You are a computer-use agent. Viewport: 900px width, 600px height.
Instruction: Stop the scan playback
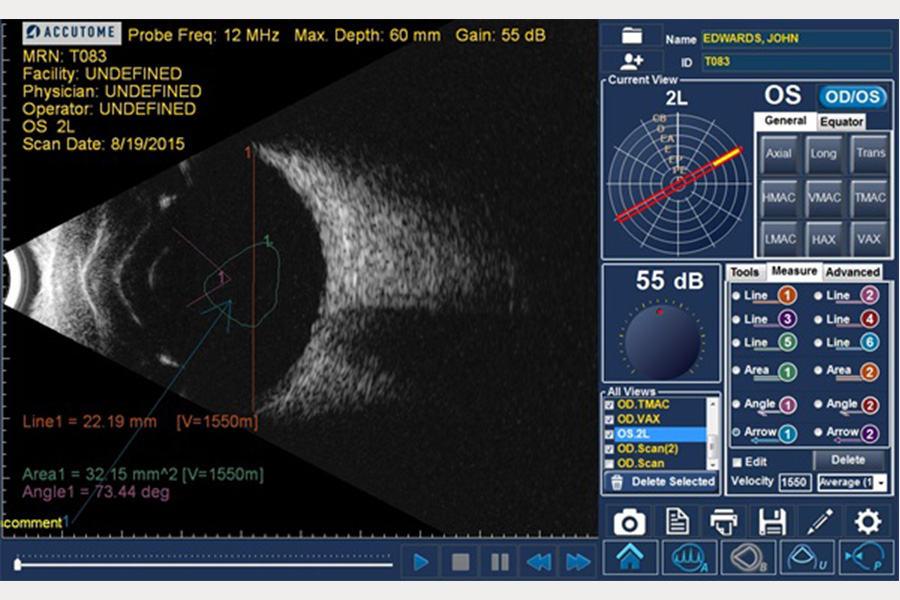[x=460, y=562]
